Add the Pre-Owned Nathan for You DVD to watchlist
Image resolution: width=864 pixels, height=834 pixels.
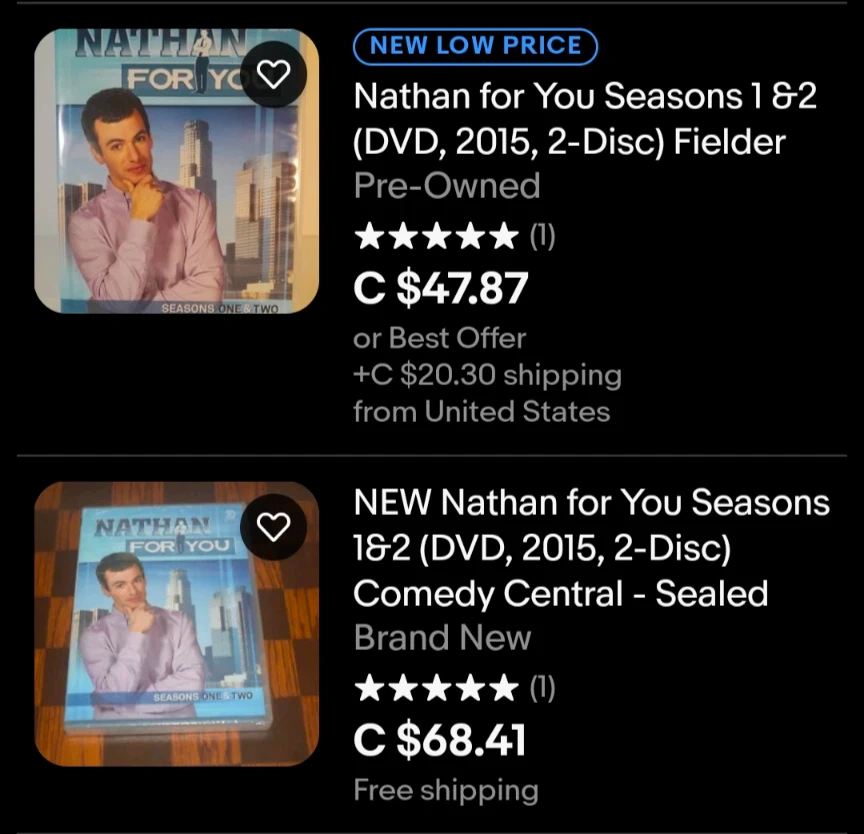[x=274, y=73]
